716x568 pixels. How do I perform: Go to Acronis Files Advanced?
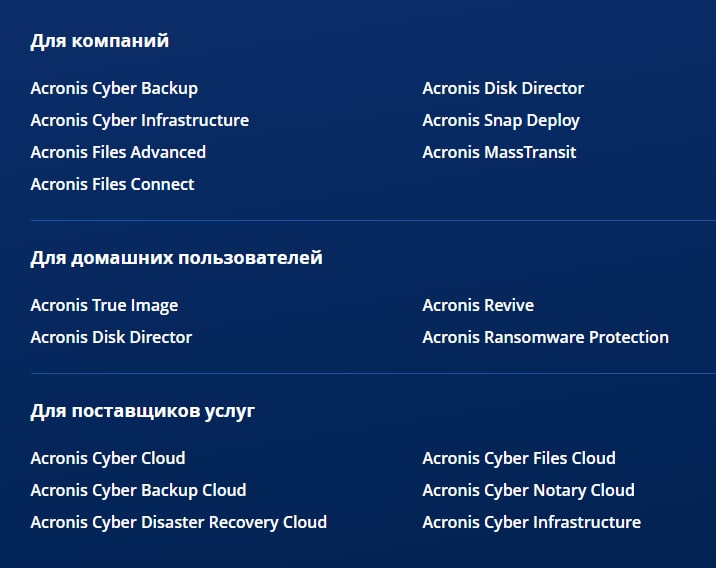point(118,152)
